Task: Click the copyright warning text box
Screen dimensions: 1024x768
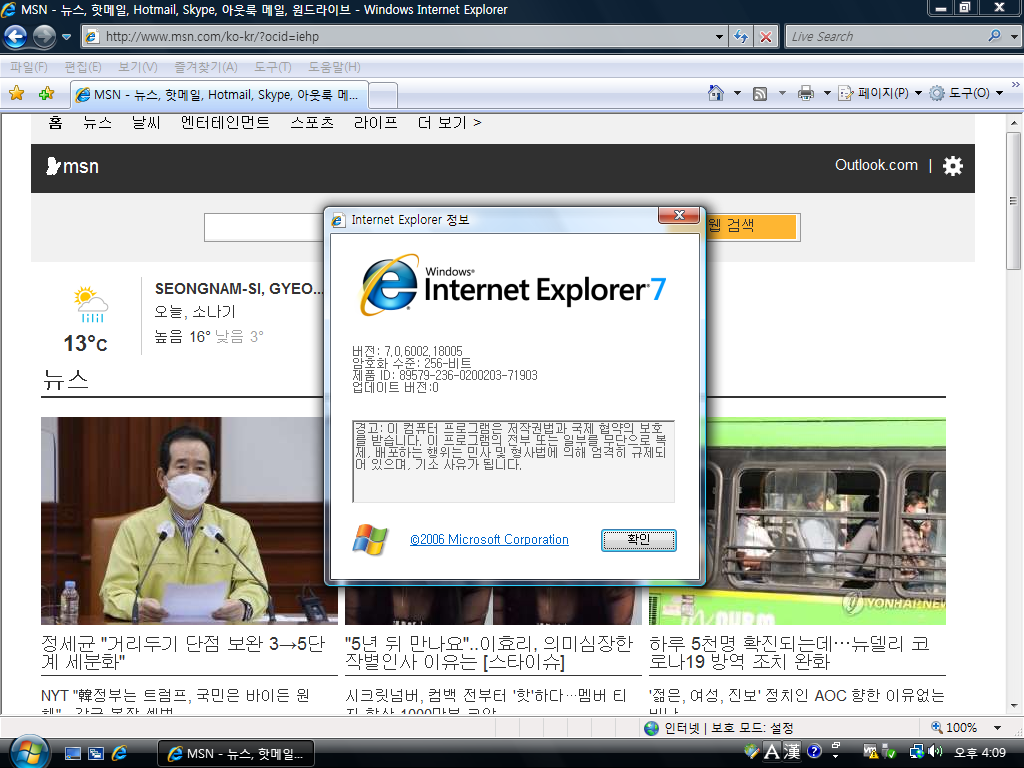Action: pyautogui.click(x=513, y=462)
